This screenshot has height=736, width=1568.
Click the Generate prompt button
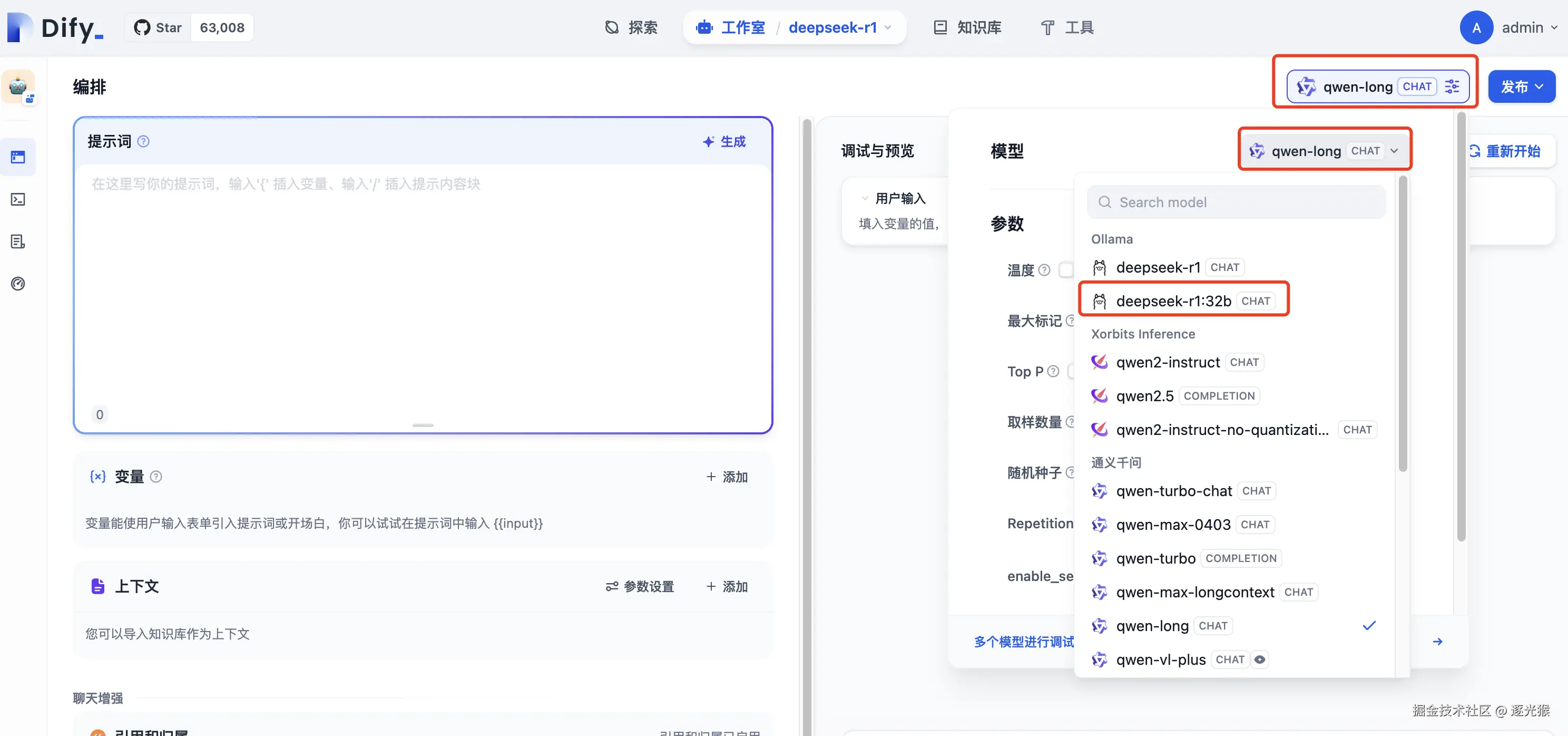point(724,141)
